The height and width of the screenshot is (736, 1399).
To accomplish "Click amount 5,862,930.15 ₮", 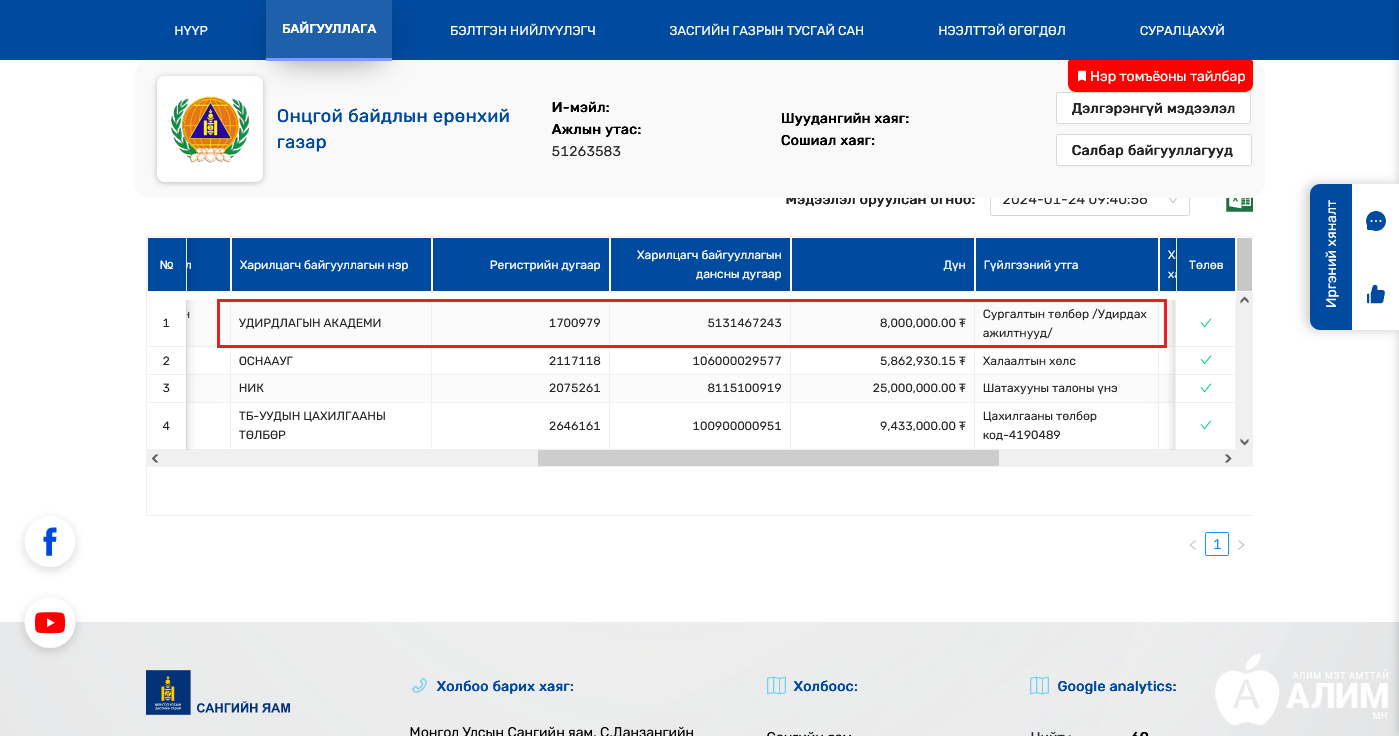I will tap(923, 360).
